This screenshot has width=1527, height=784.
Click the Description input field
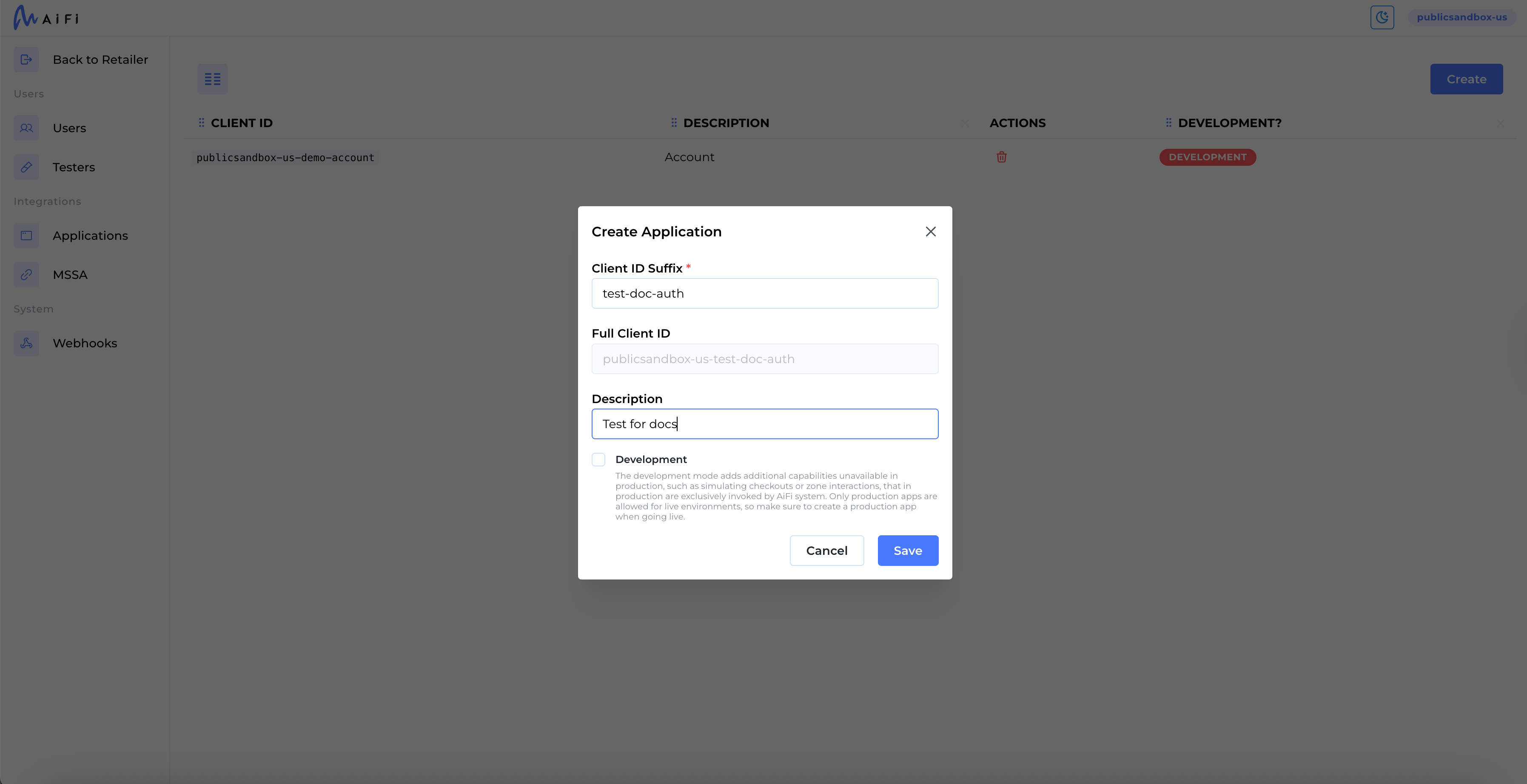tap(764, 424)
